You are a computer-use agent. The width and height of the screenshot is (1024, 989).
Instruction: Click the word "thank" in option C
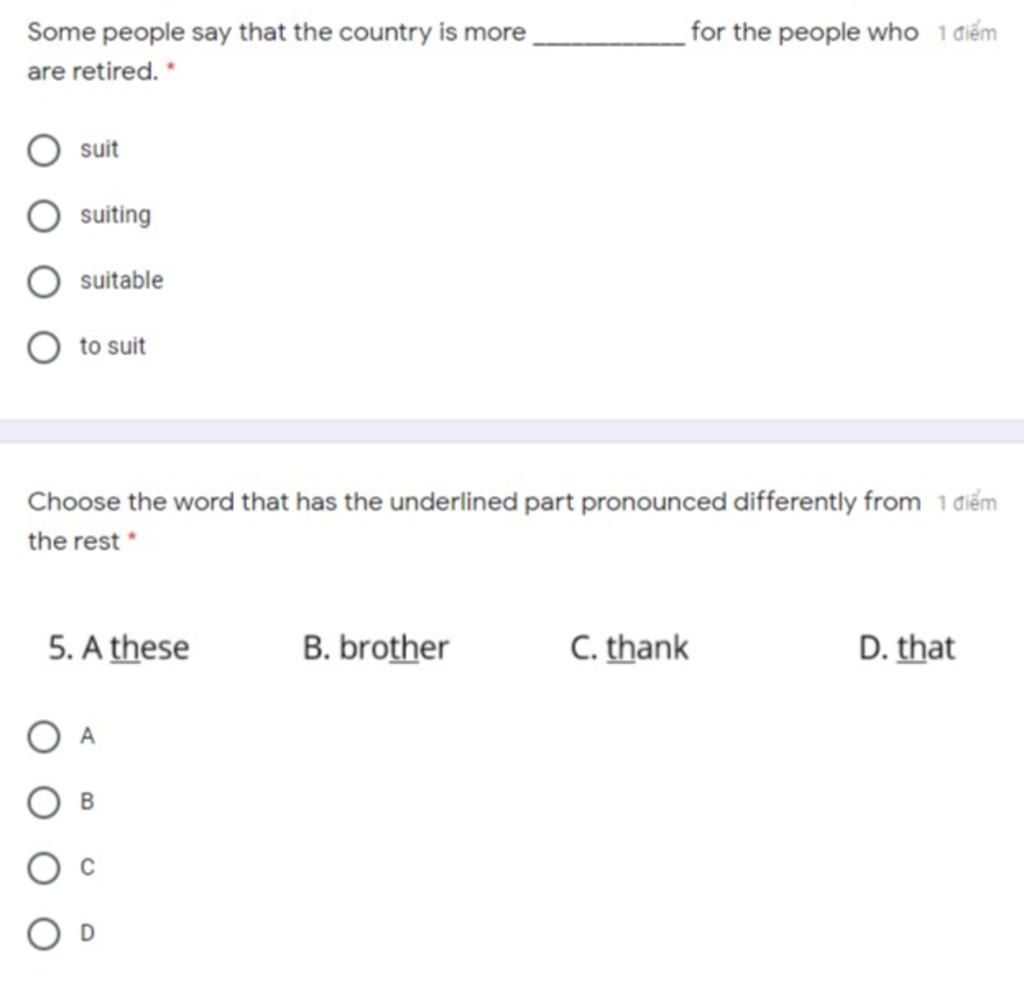647,648
